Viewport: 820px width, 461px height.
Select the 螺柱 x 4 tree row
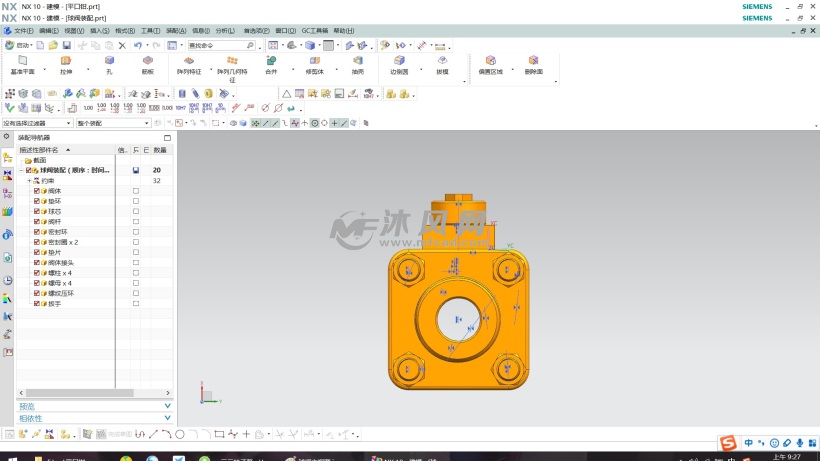tap(60, 273)
